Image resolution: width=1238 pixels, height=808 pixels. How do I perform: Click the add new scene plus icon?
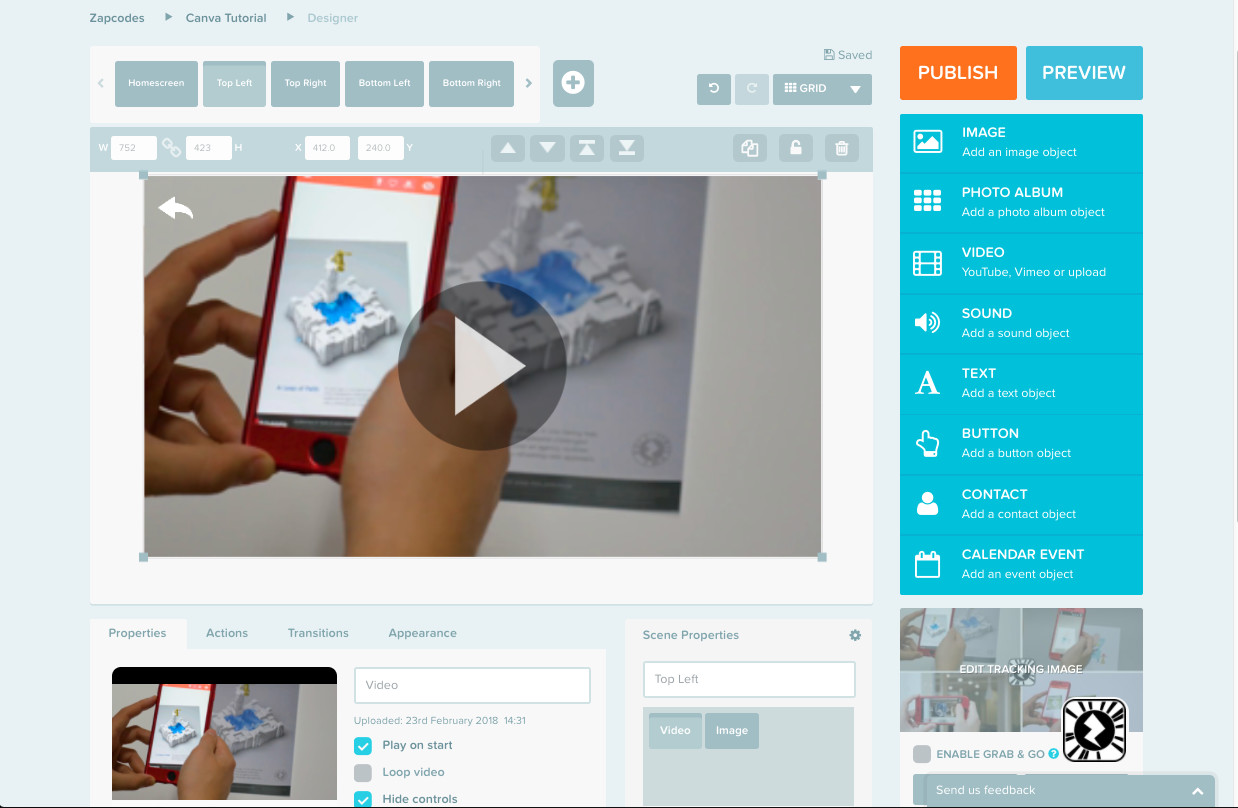pos(573,83)
